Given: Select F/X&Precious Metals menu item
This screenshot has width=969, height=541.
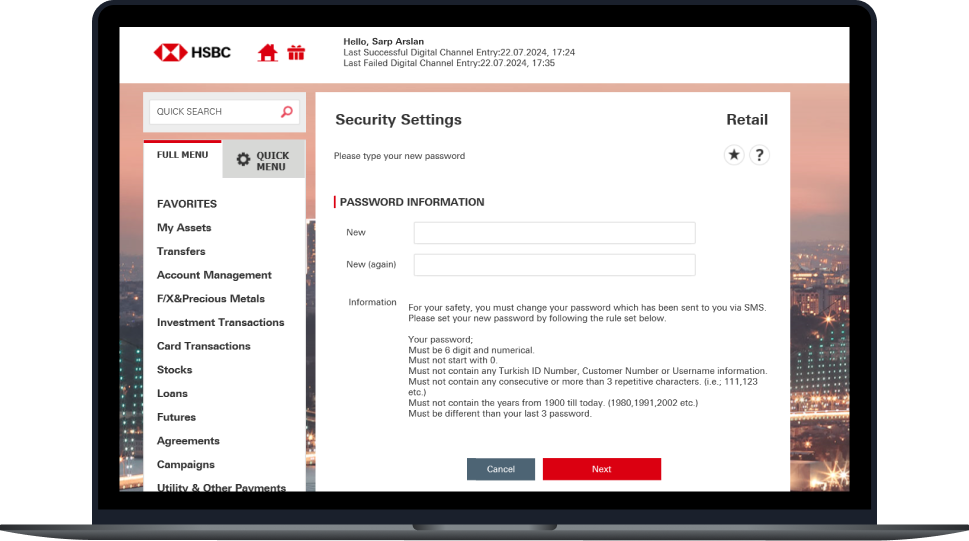Looking at the screenshot, I should tap(210, 299).
